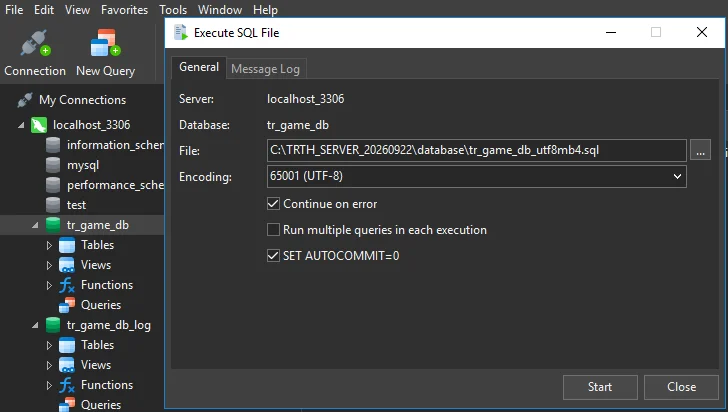The width and height of the screenshot is (728, 412).
Task: Expand Tables under tr_game_db_log
Action: pos(49,345)
